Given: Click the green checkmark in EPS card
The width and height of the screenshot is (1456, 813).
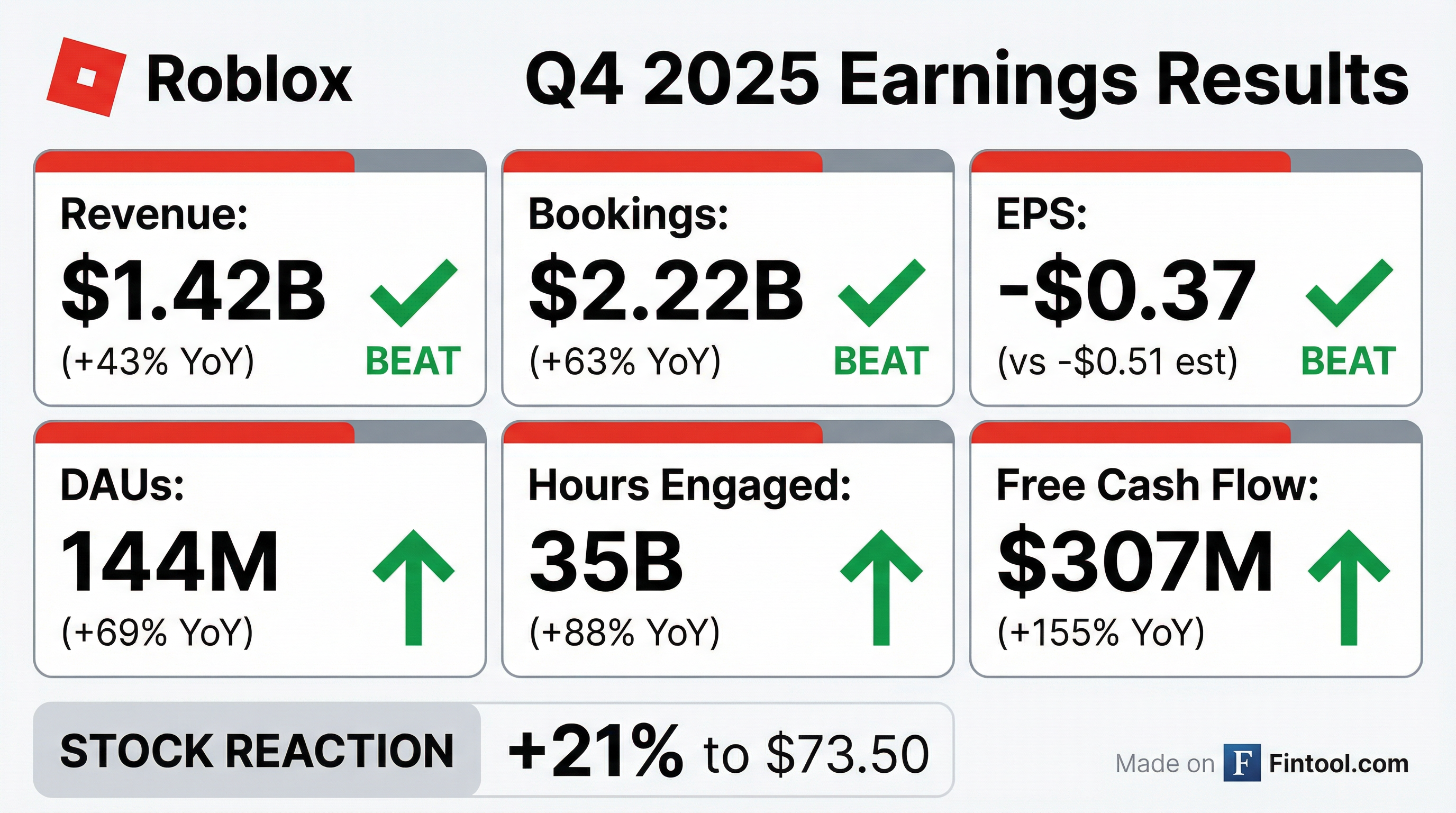Looking at the screenshot, I should [x=1349, y=293].
